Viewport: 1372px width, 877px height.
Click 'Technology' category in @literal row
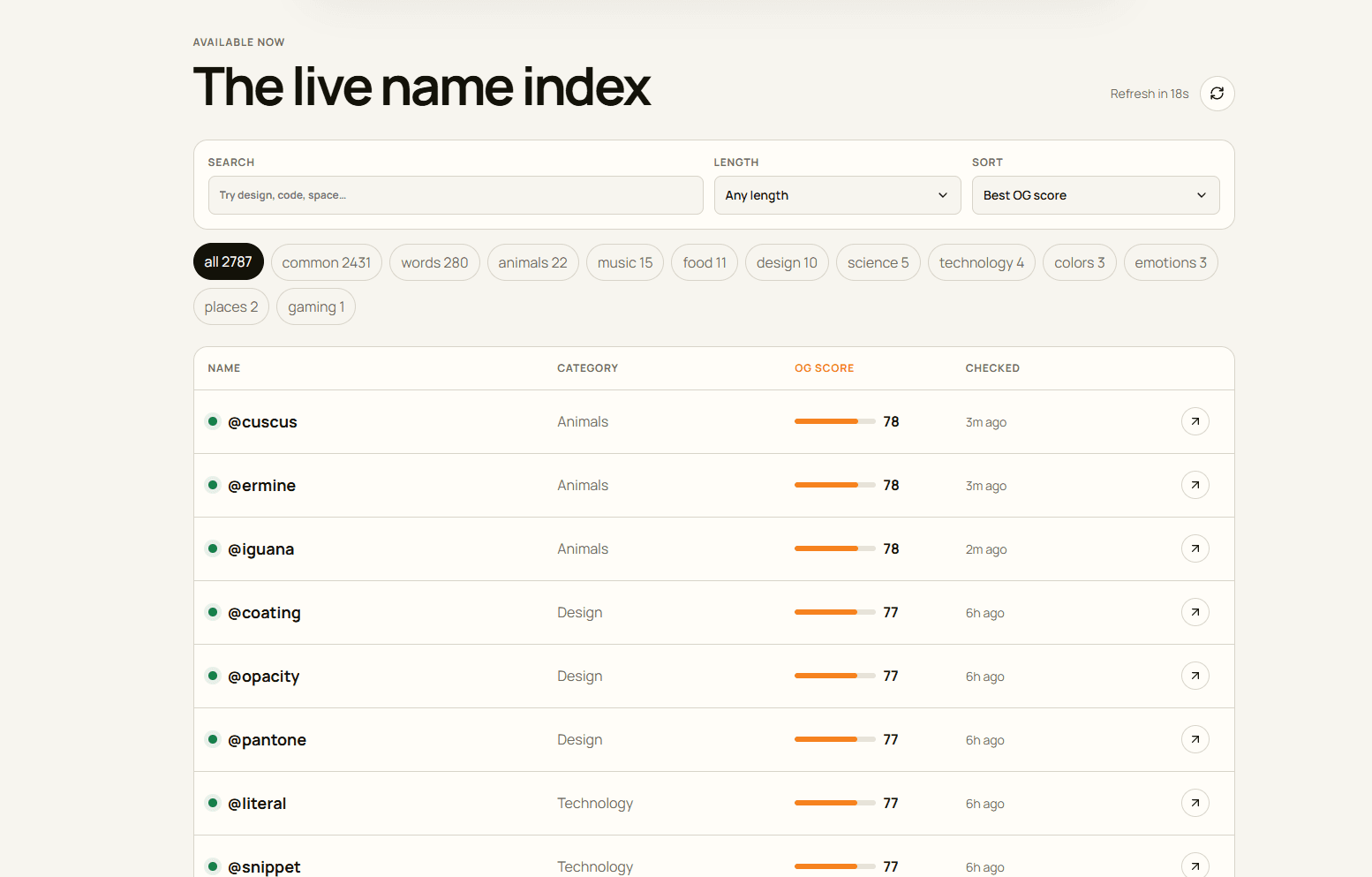pyautogui.click(x=595, y=803)
